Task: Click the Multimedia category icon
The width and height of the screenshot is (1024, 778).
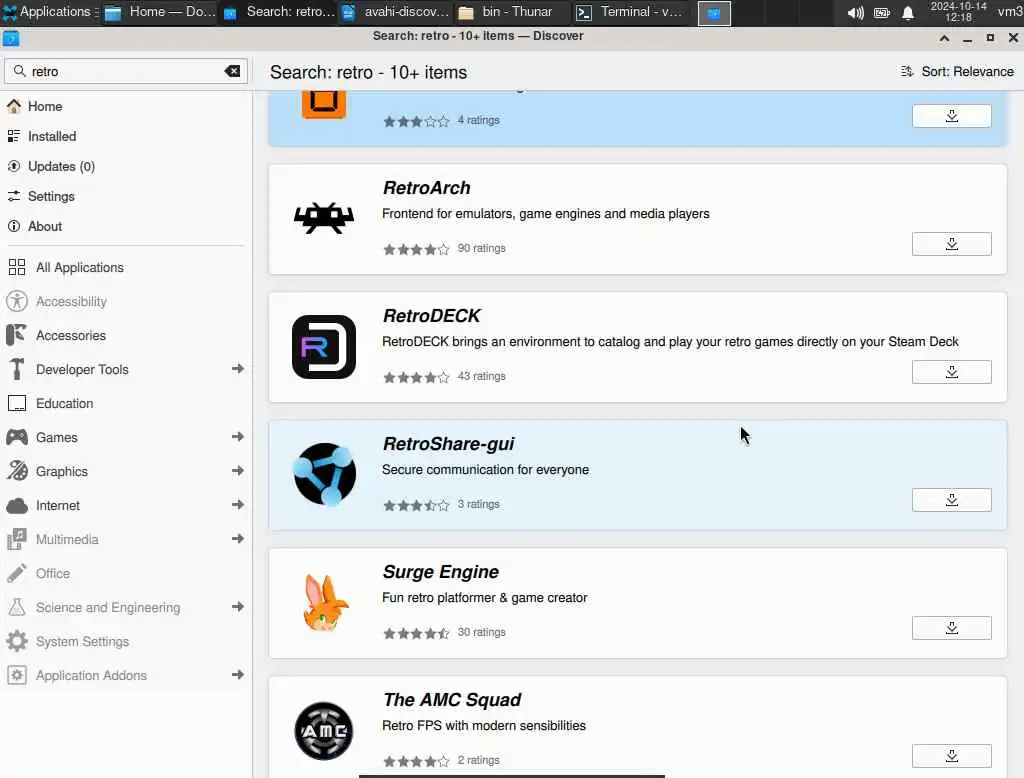Action: (17, 539)
